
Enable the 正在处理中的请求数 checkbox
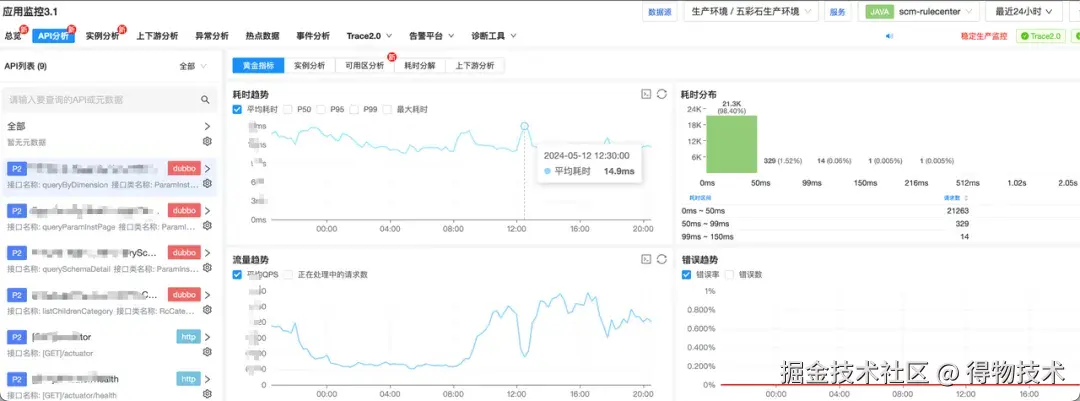[x=289, y=274]
